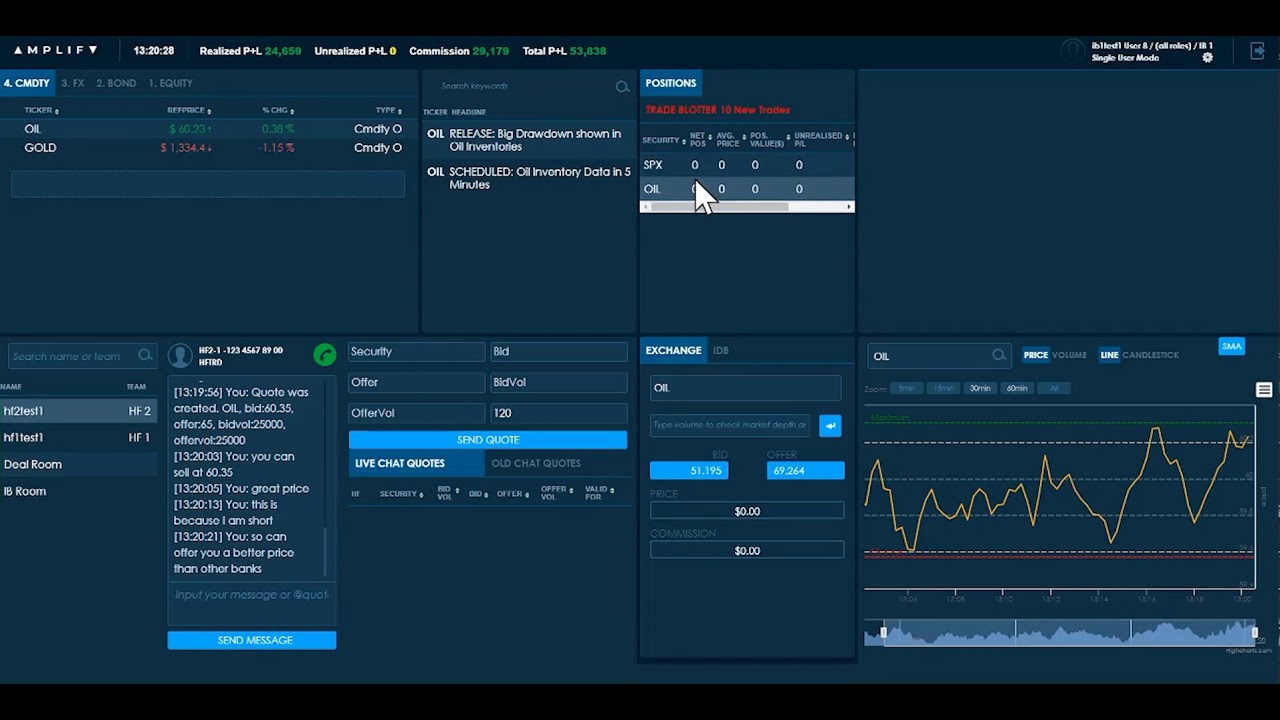The image size is (1280, 720).
Task: Click the chart navigator right handle
Action: (1254, 632)
